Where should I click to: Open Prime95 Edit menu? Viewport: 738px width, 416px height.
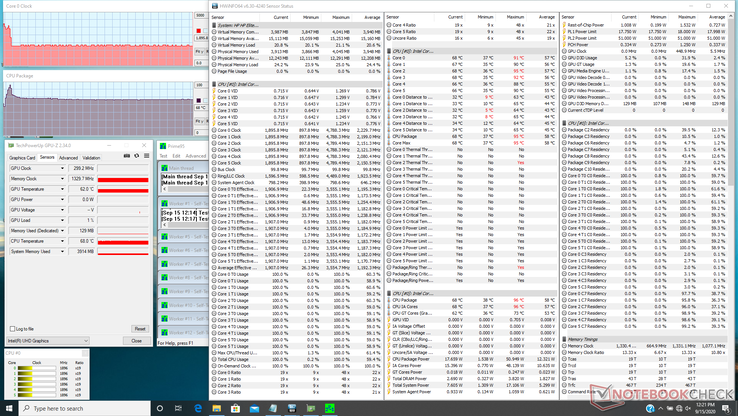pos(176,156)
